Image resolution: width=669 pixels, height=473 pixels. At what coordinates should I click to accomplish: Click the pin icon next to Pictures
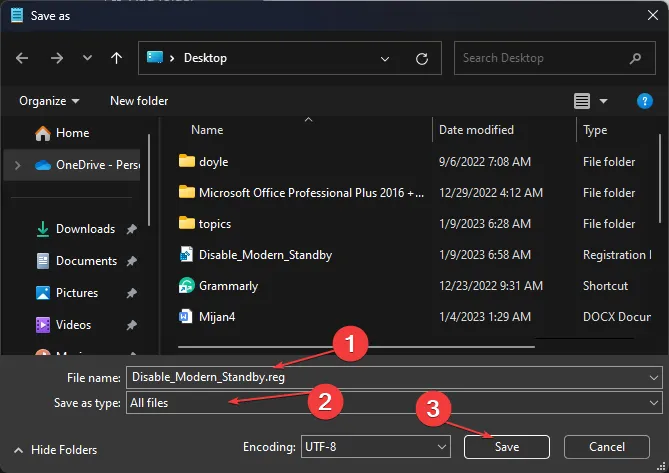click(131, 293)
